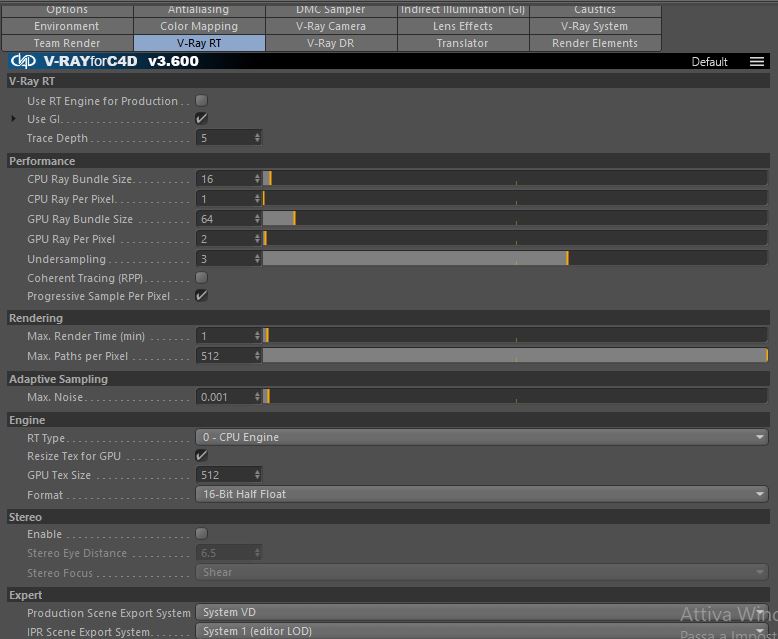Toggle Progressive Sample Per Pixel checkbox
Image resolution: width=778 pixels, height=639 pixels.
[201, 296]
